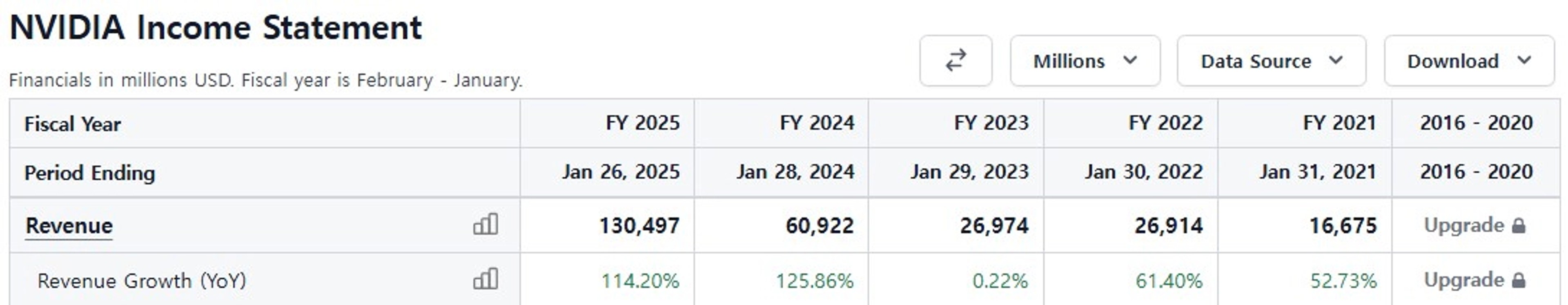Click lock icon in Revenue Growth Upgrade cell
This screenshot has height=305, width=1568.
(1519, 280)
